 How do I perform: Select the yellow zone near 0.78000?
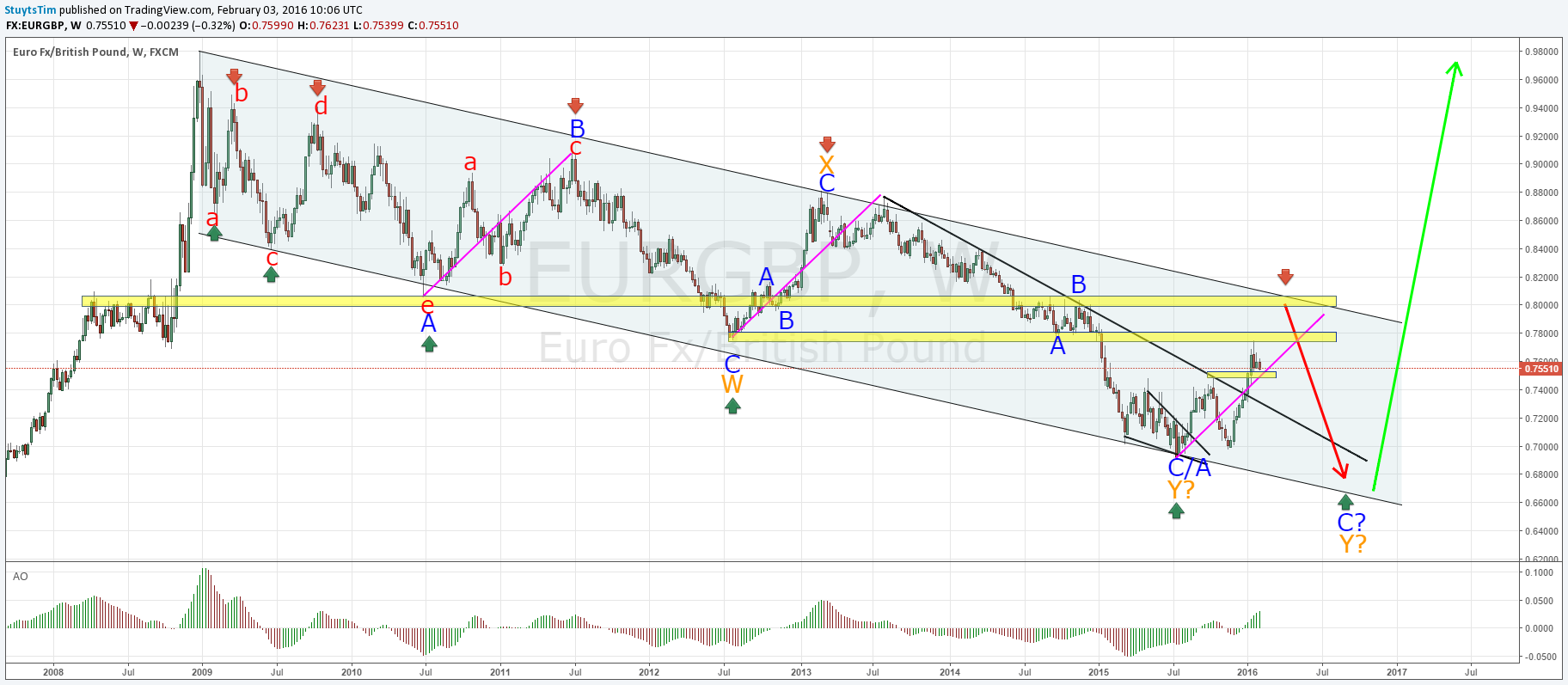coord(1032,337)
